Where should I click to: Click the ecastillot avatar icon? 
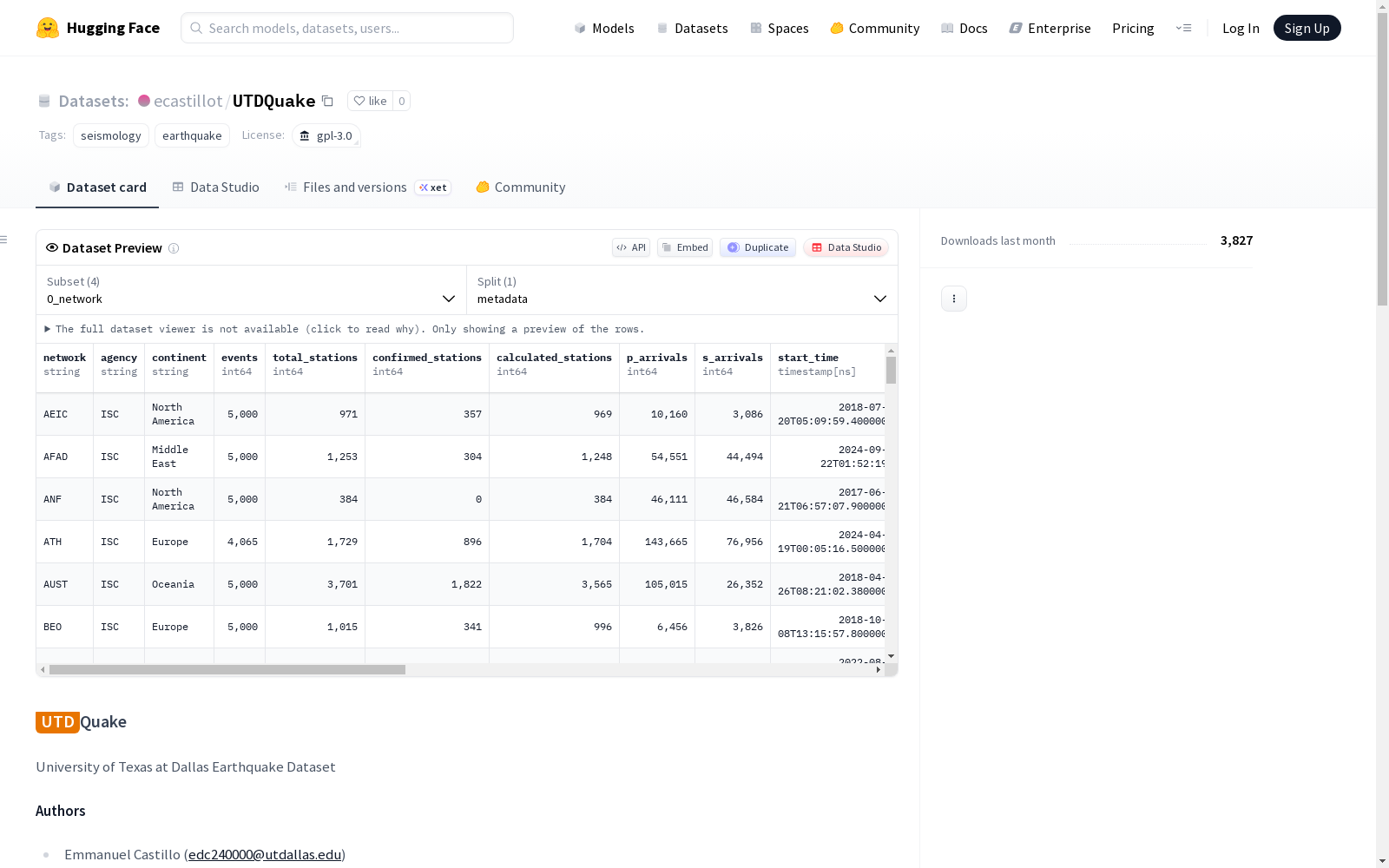pyautogui.click(x=144, y=101)
